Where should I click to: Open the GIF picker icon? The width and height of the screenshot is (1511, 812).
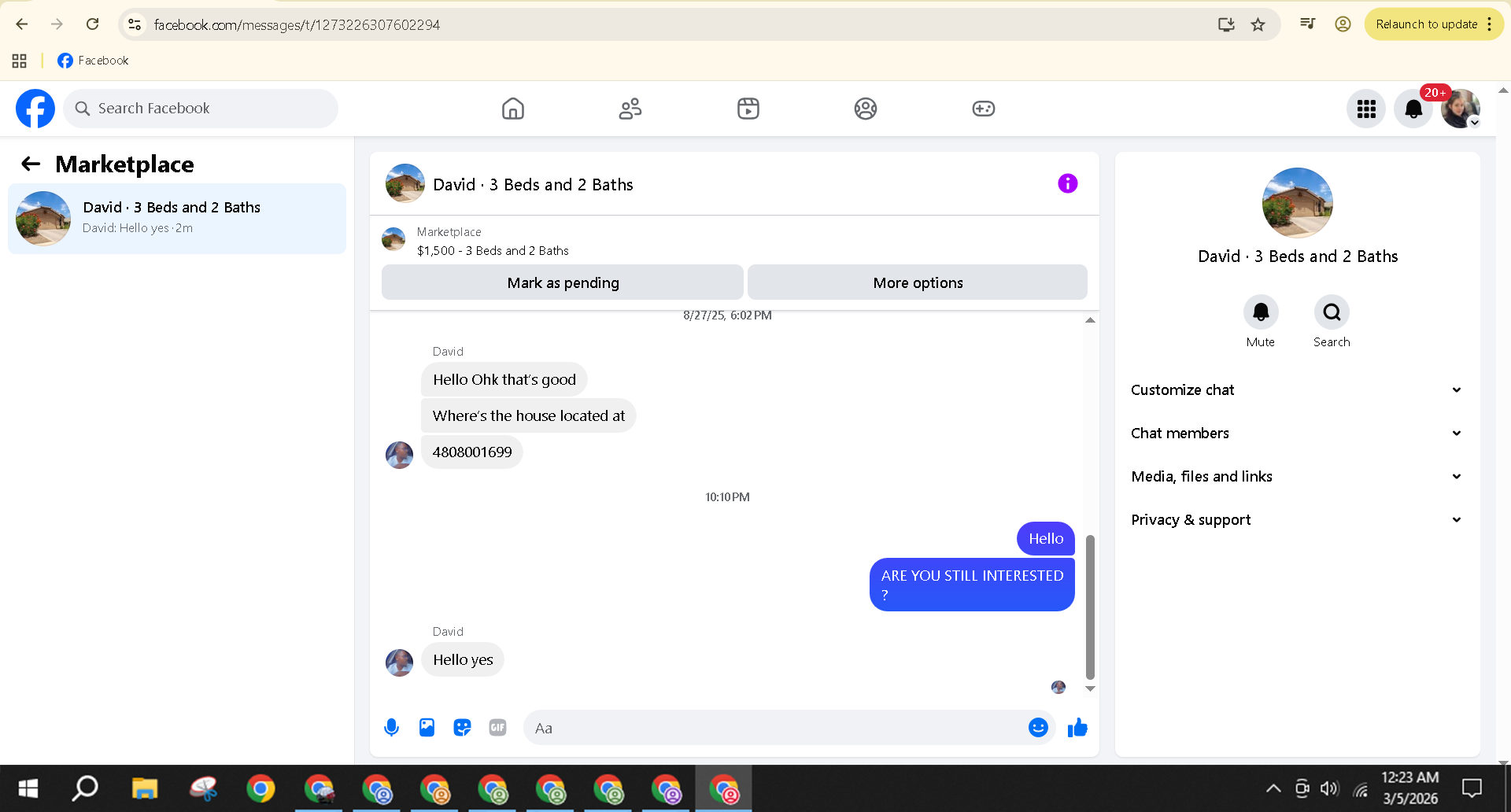pyautogui.click(x=497, y=728)
